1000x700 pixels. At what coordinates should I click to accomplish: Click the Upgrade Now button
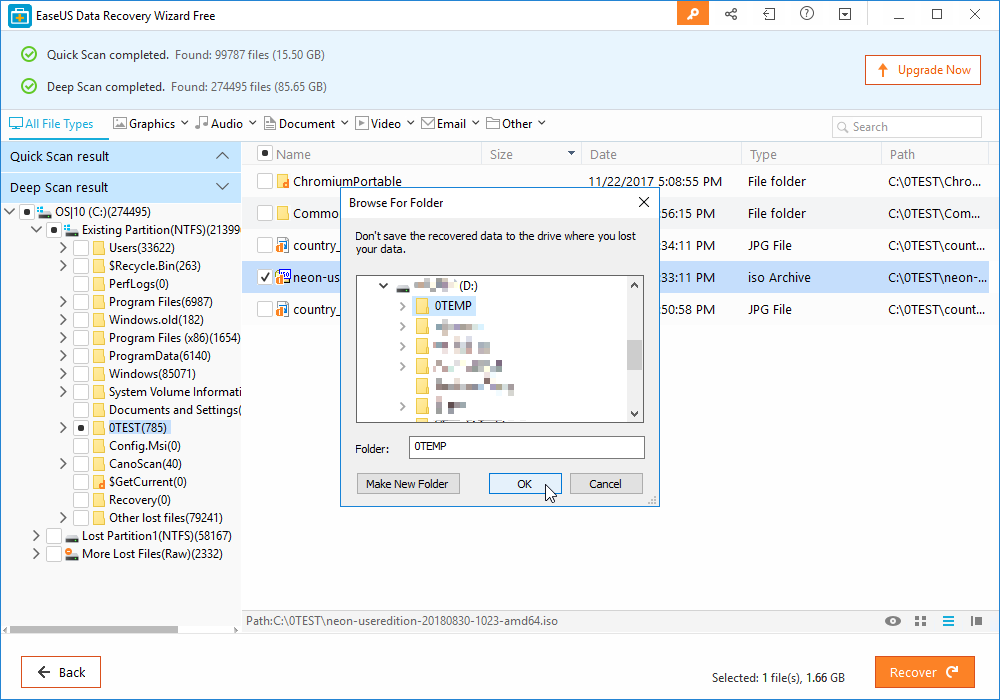[923, 70]
